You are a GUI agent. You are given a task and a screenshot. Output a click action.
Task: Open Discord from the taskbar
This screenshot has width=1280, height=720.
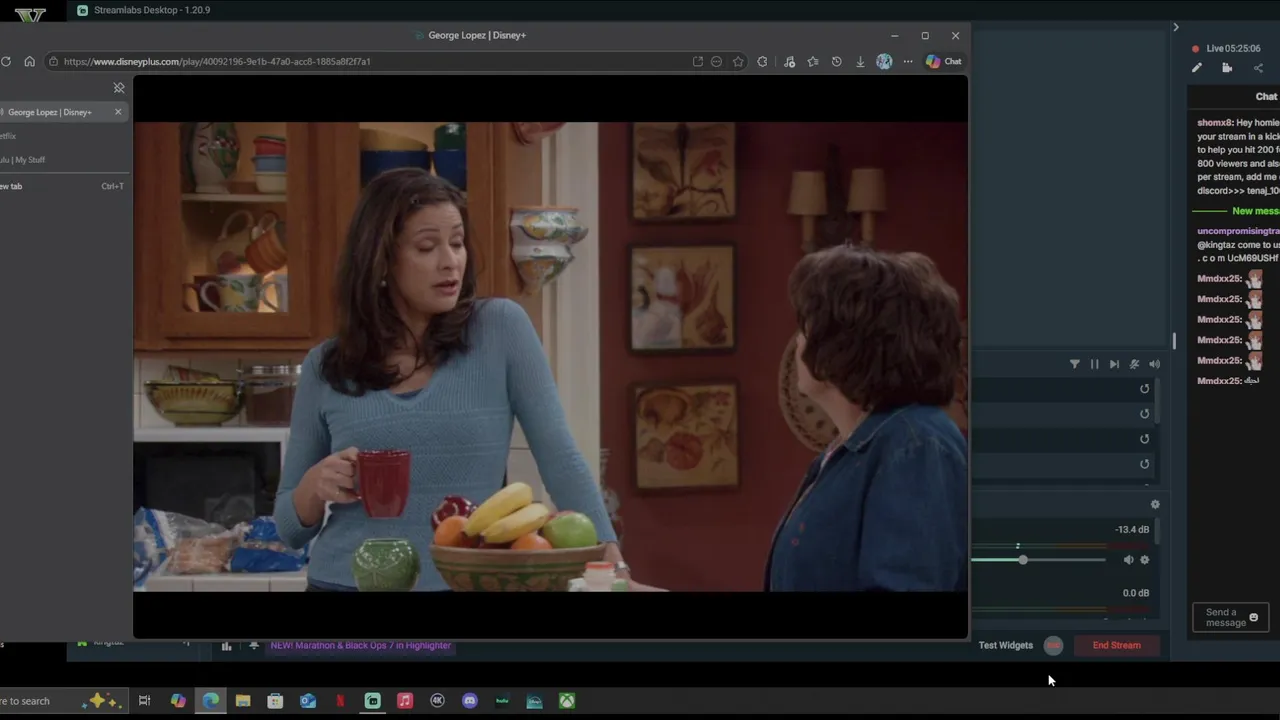(x=470, y=701)
